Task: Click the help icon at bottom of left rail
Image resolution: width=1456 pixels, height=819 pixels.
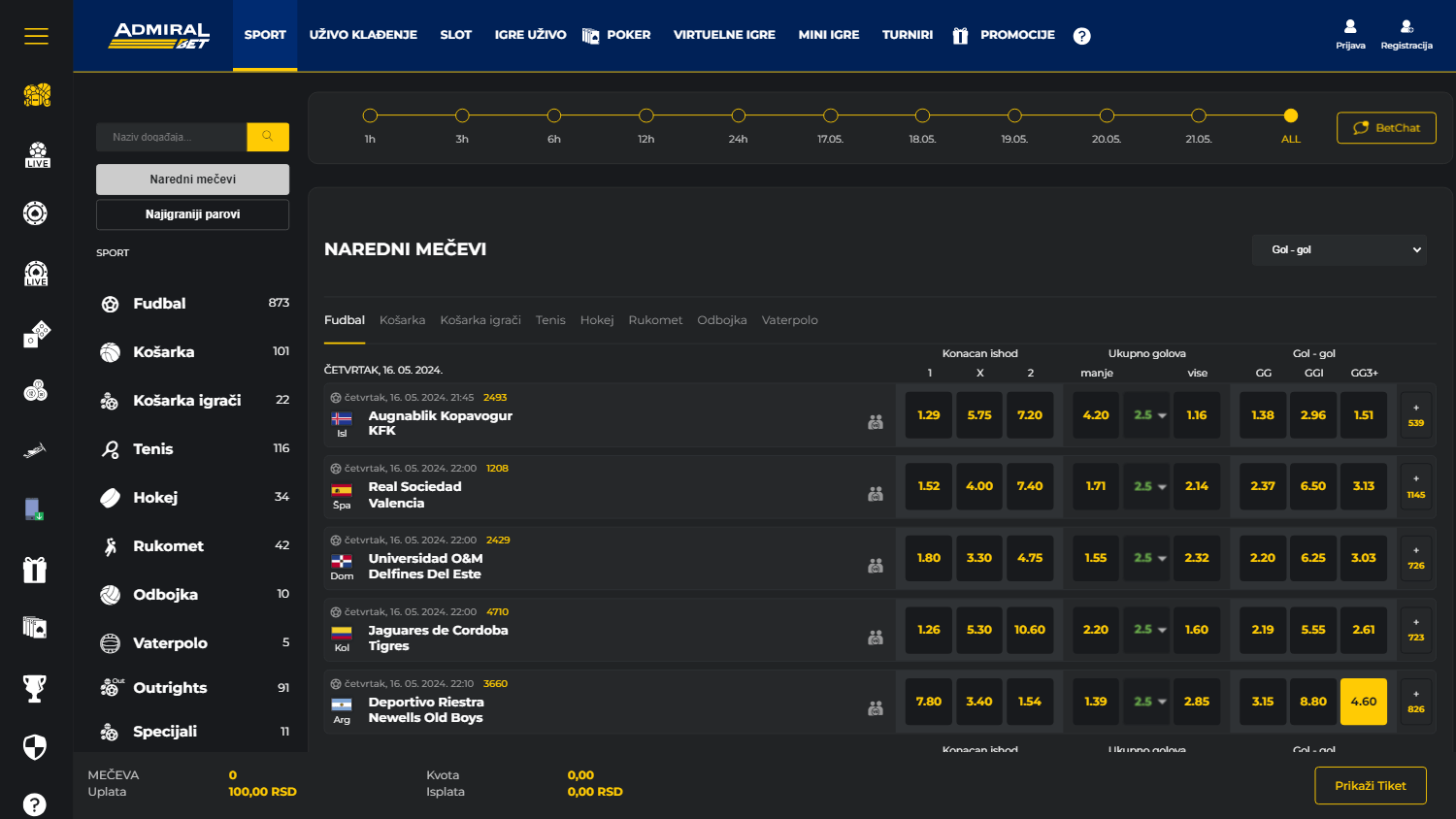Action: coord(35,804)
